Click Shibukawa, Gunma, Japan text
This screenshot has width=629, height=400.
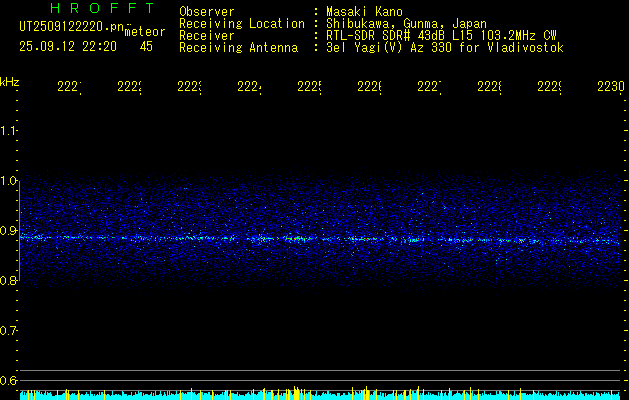tap(406, 24)
